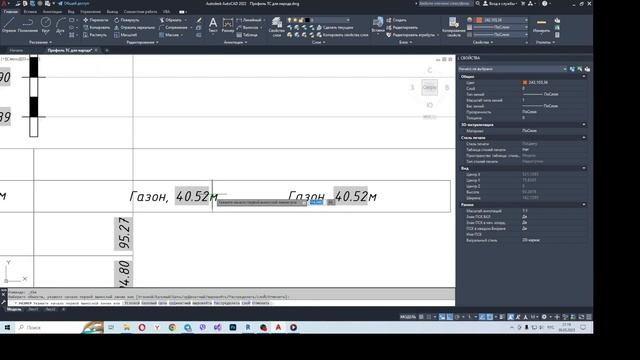Open the Главная ribbon tab
Screen dimensions: 640x360
[11, 12]
